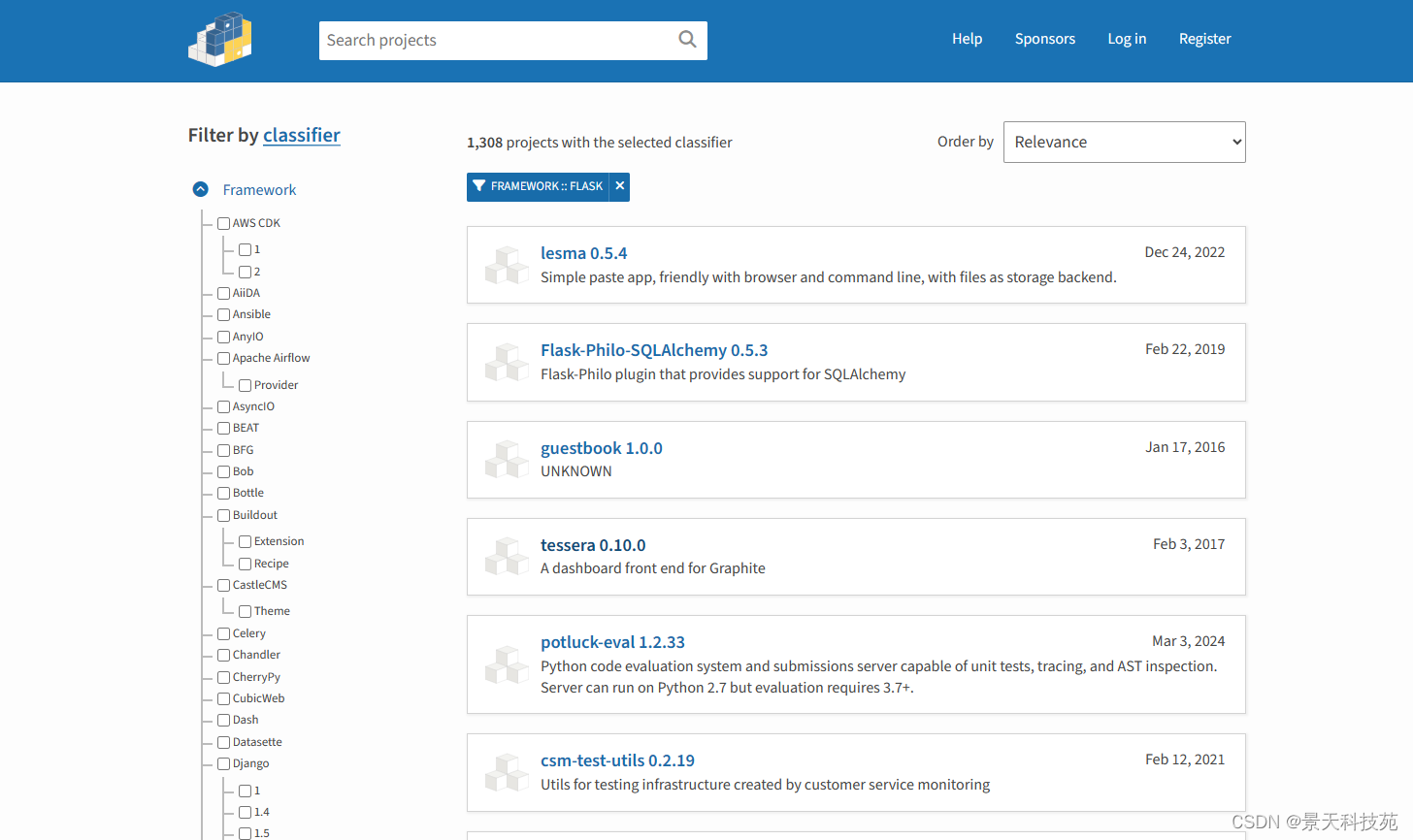Tick the Bob framework checkbox
1413x840 pixels.
pos(224,471)
